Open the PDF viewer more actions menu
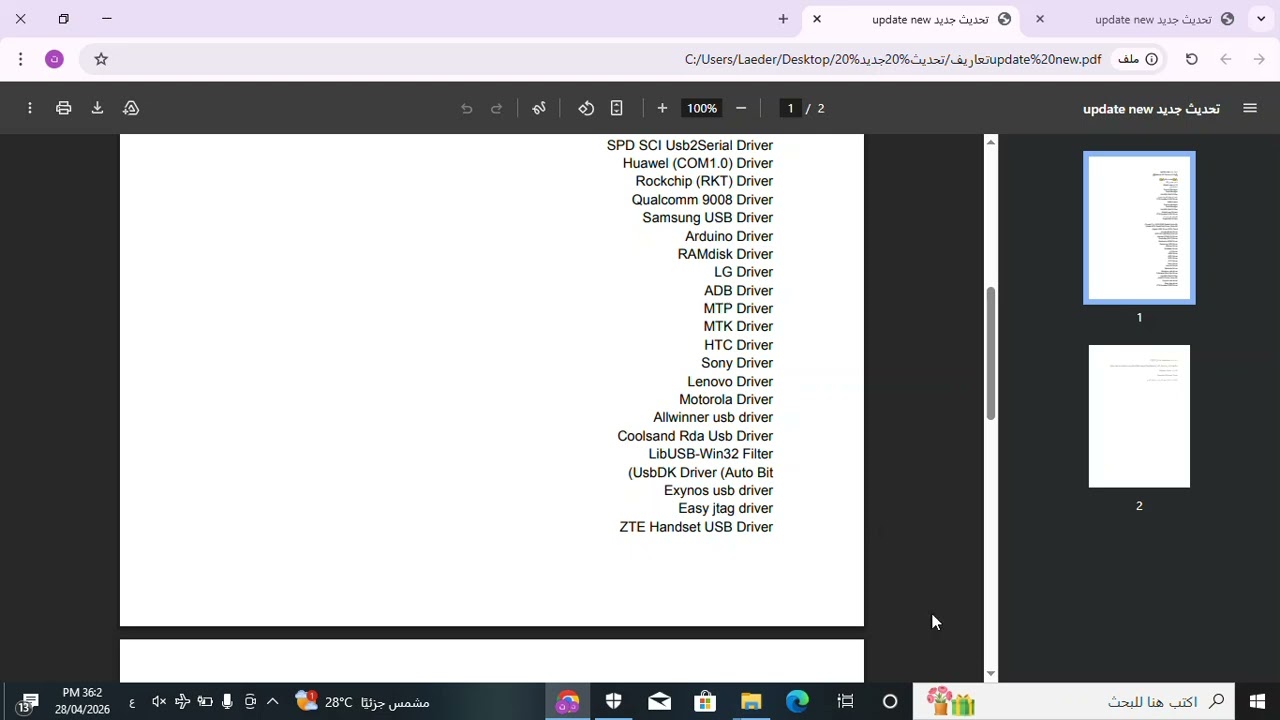1280x720 pixels. (30, 108)
